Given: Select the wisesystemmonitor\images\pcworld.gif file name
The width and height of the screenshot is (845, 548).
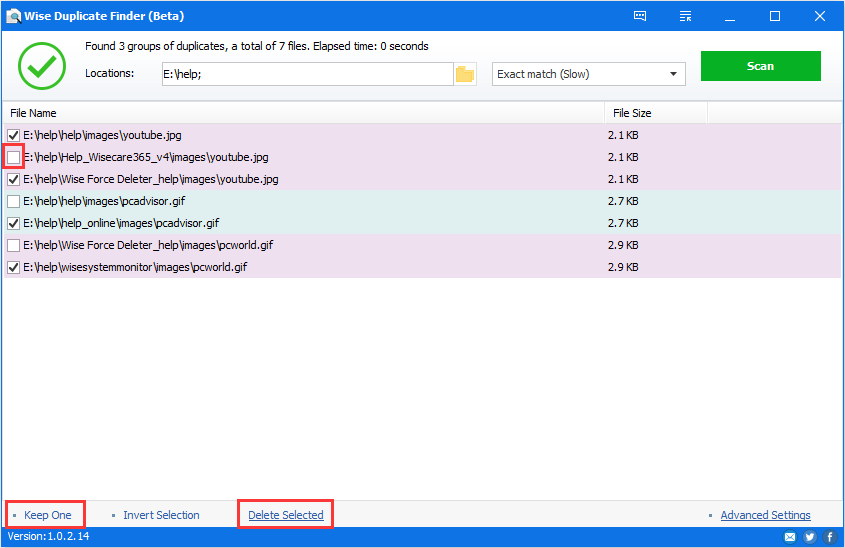Looking at the screenshot, I should point(135,267).
